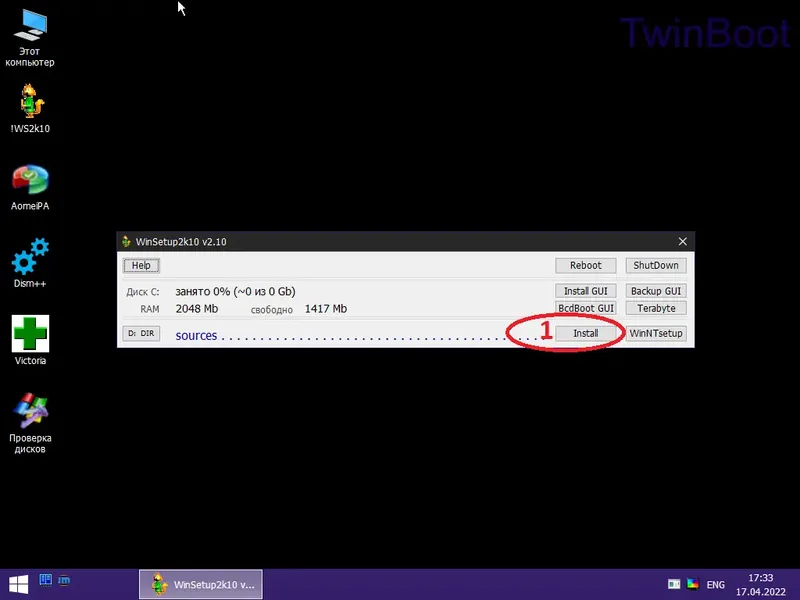Open the Этот компьютер desktop icon
This screenshot has height=600, width=800.
click(30, 38)
